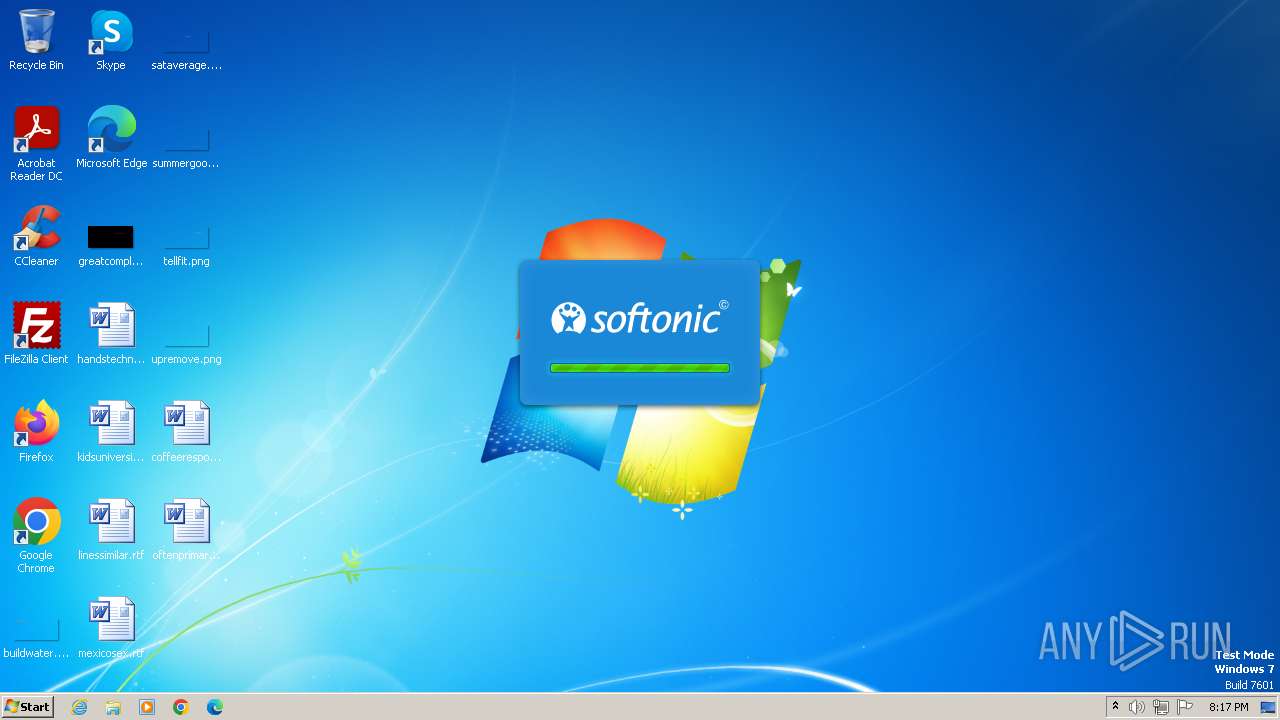Screen dimensions: 1280x720
Task: Select the buildwater desktop file
Action: 36,638
